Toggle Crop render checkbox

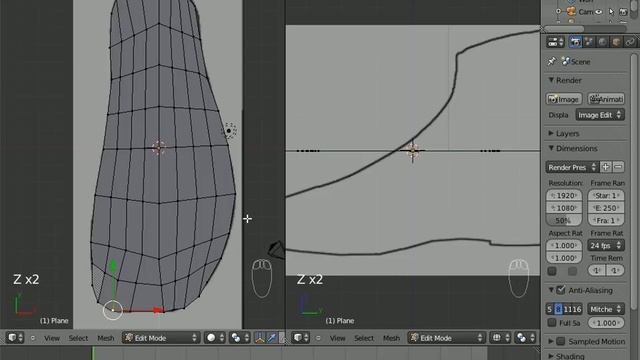pyautogui.click(x=573, y=271)
